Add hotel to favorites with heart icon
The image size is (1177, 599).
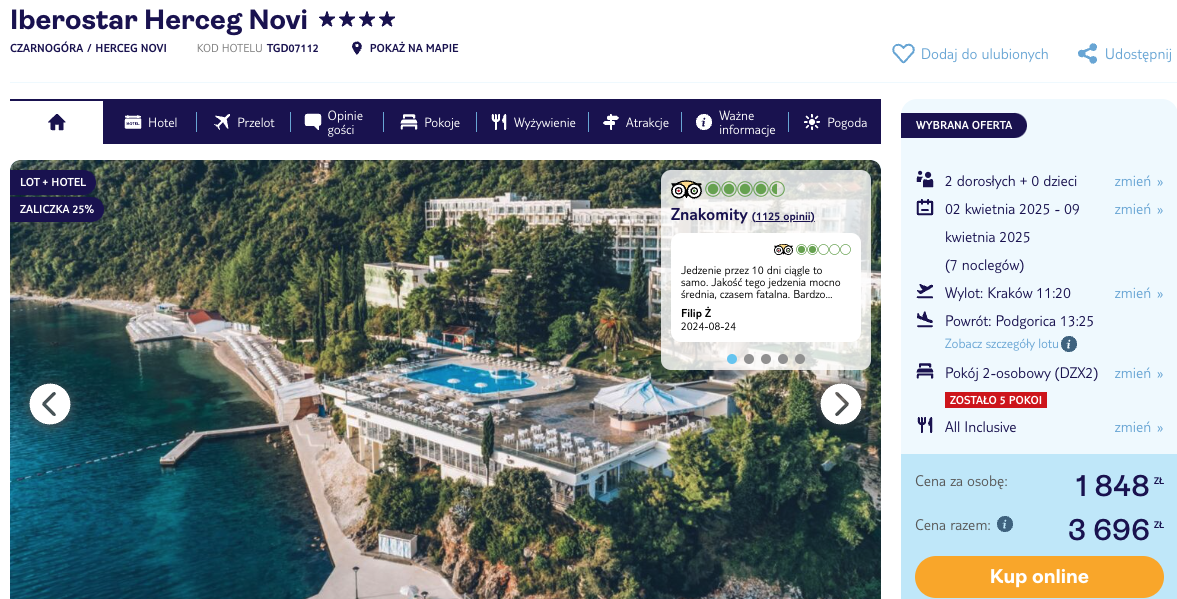click(902, 54)
